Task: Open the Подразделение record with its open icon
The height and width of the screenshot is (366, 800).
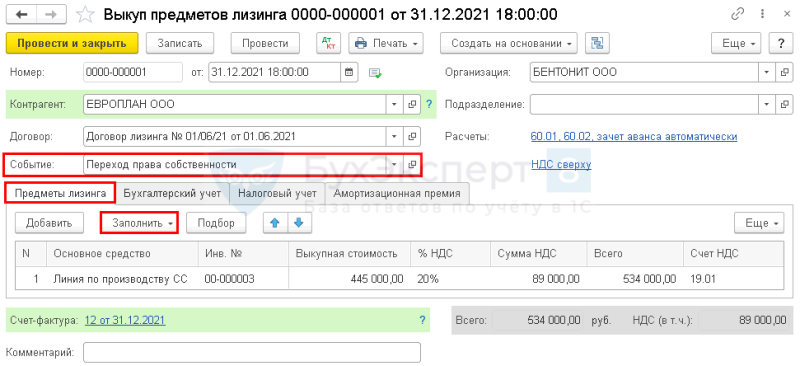Action: point(784,105)
